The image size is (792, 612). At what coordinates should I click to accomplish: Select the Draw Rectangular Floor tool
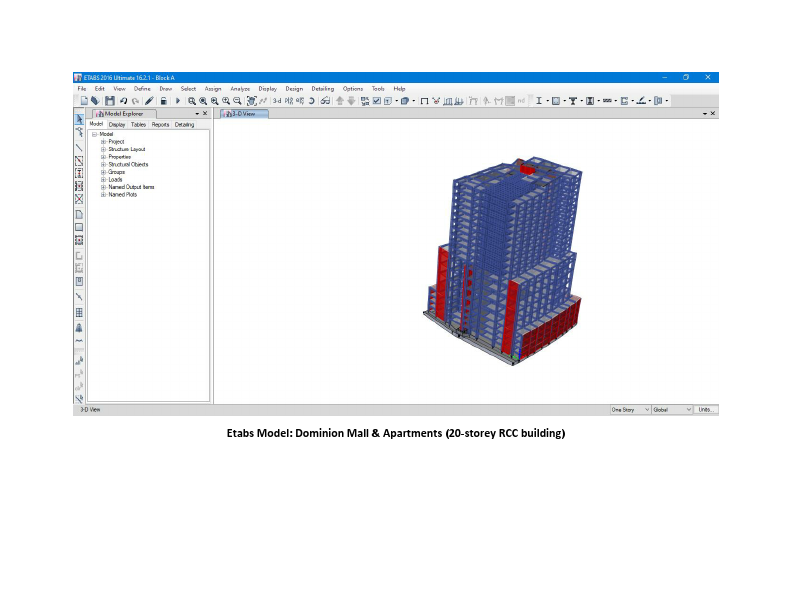[79, 227]
